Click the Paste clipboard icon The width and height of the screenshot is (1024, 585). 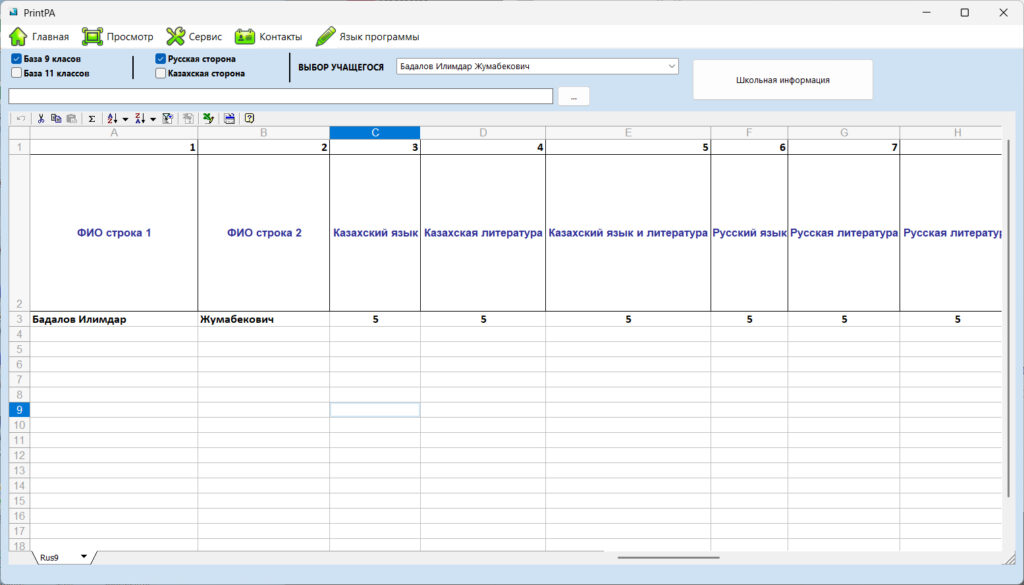pyautogui.click(x=72, y=118)
